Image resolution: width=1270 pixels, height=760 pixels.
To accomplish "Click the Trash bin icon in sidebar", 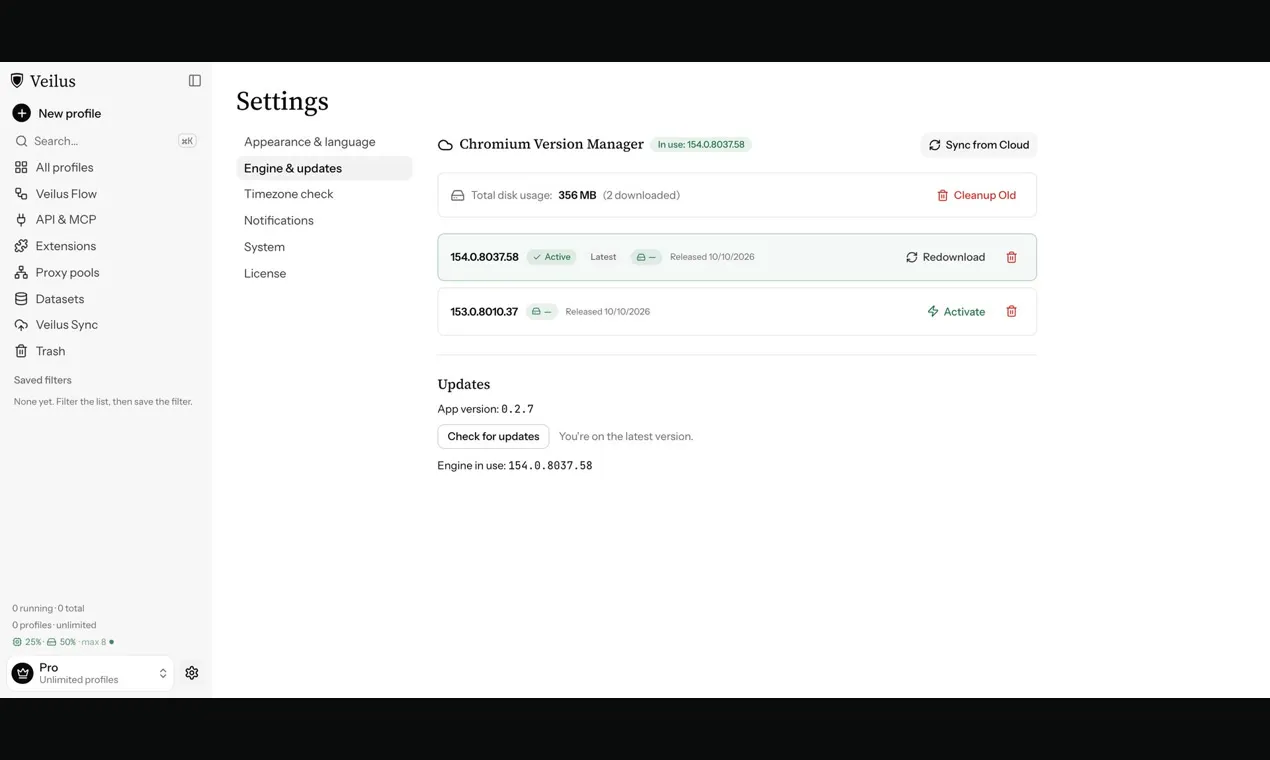I will pyautogui.click(x=21, y=351).
